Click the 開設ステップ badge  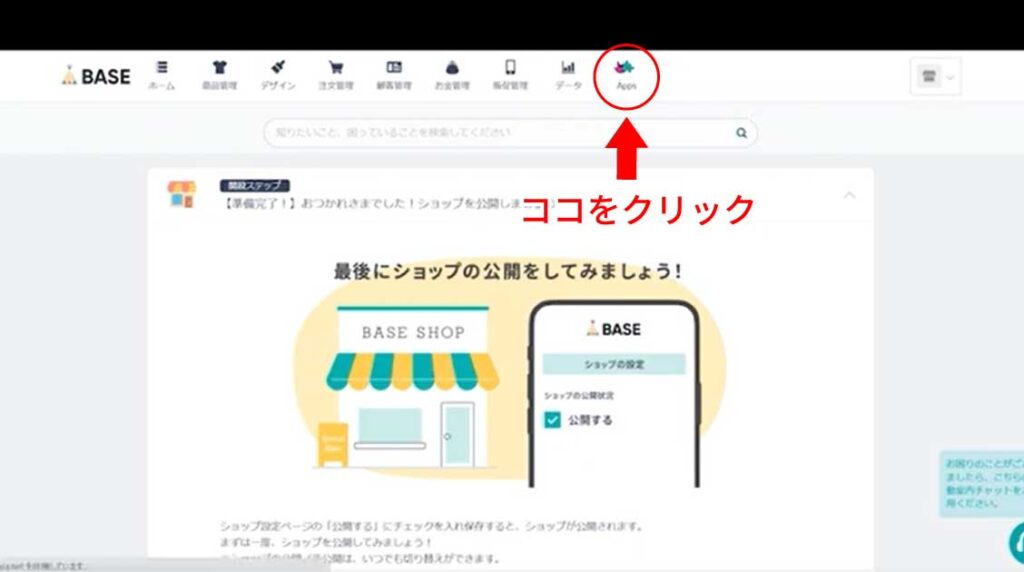pyautogui.click(x=255, y=185)
